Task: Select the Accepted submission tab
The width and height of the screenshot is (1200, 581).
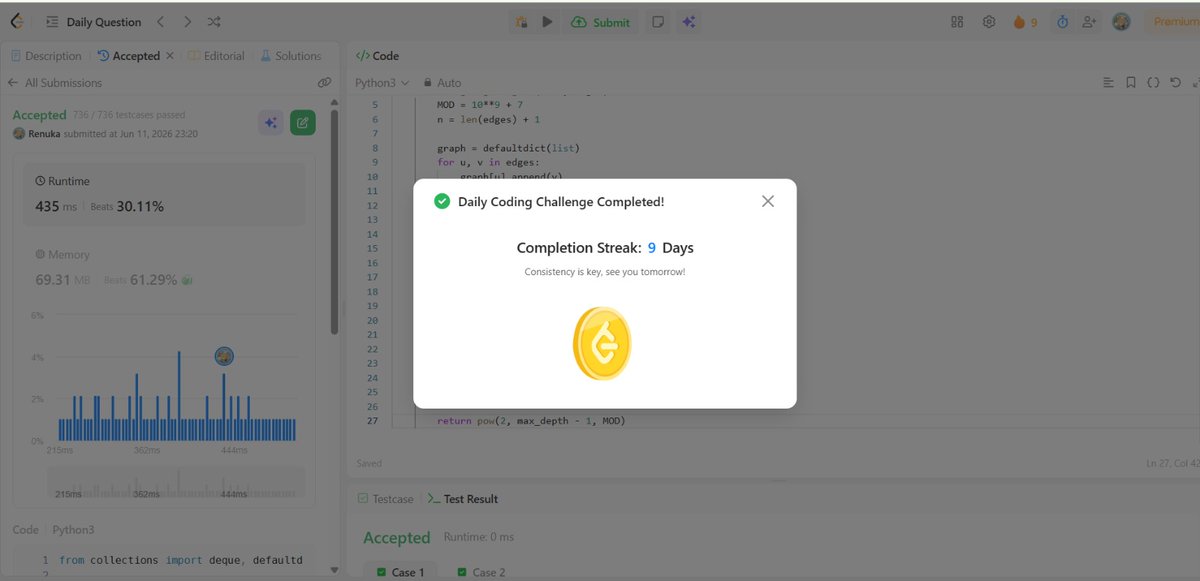Action: tap(128, 56)
